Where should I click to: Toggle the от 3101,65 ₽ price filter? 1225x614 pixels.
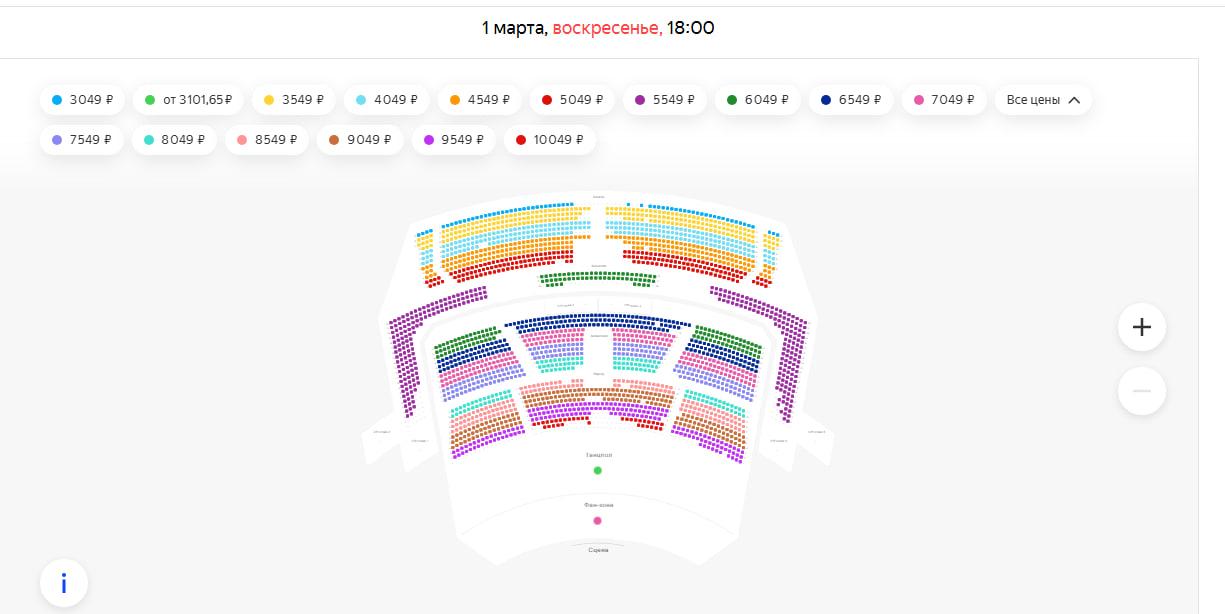coord(188,100)
